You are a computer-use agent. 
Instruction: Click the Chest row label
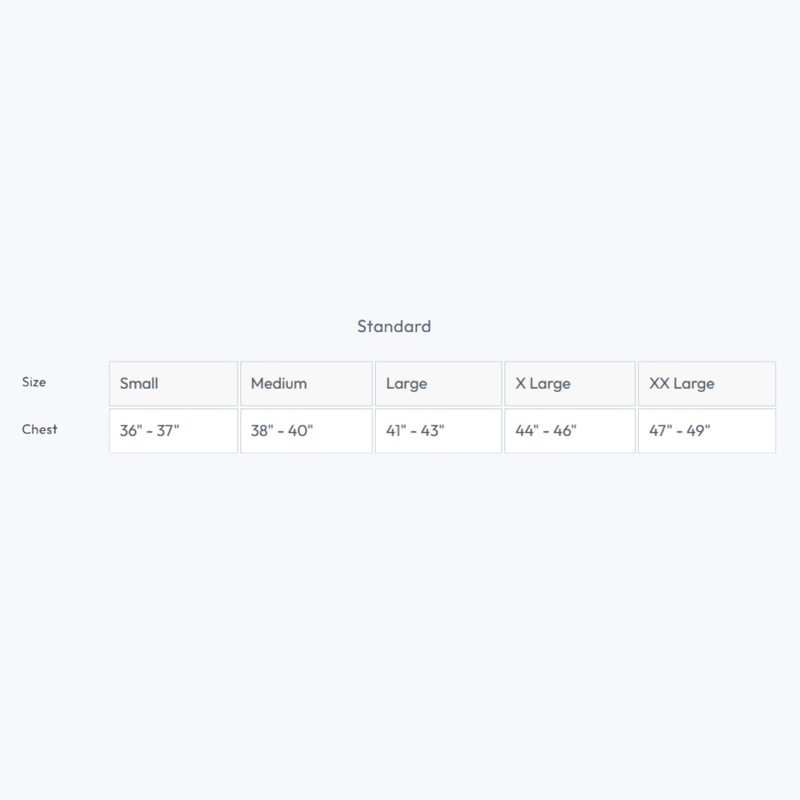[40, 430]
